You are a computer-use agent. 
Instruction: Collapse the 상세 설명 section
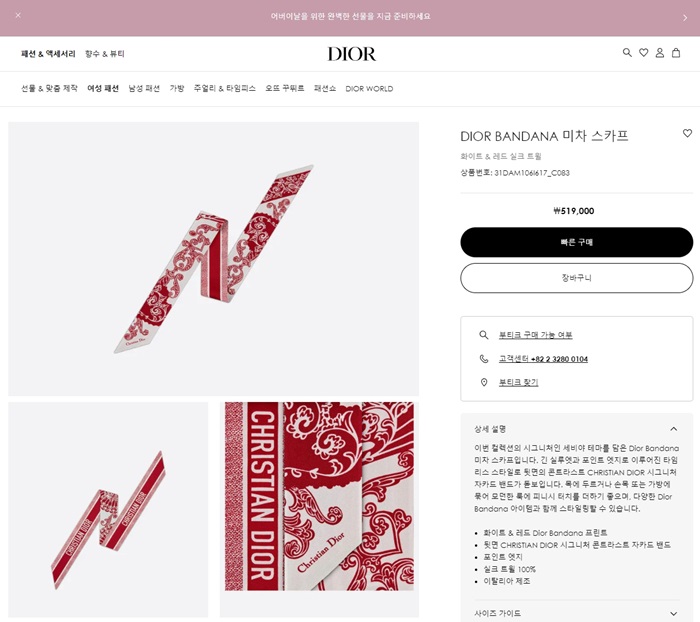674,429
